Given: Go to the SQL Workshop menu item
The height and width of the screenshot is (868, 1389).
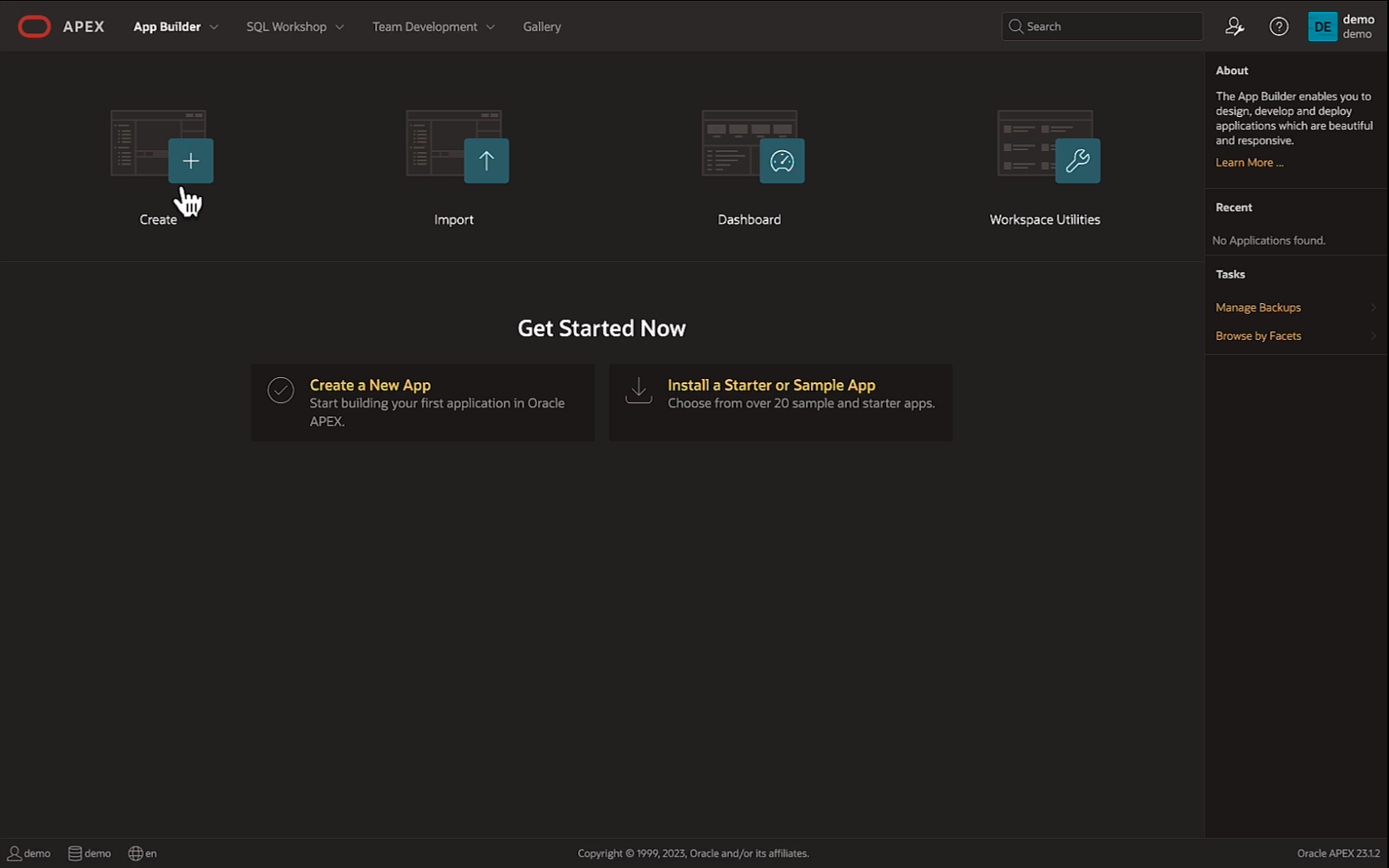Looking at the screenshot, I should click(x=286, y=26).
